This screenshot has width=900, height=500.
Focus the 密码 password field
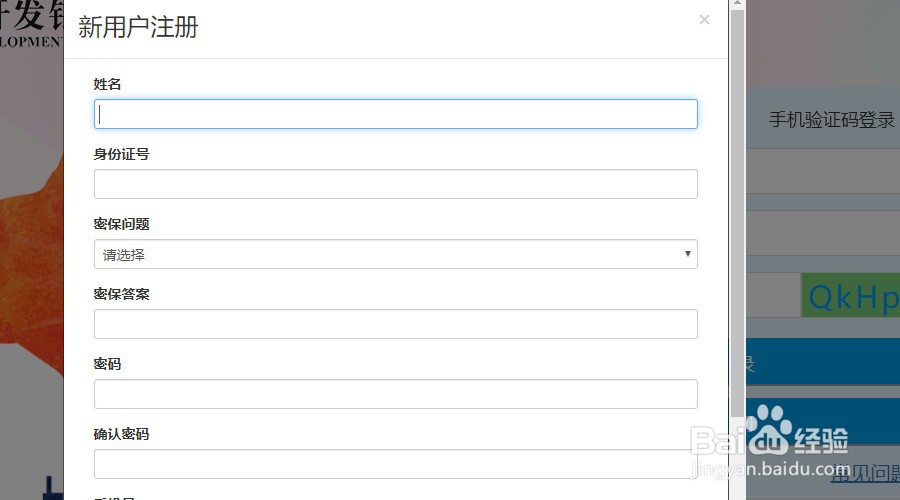(395, 394)
